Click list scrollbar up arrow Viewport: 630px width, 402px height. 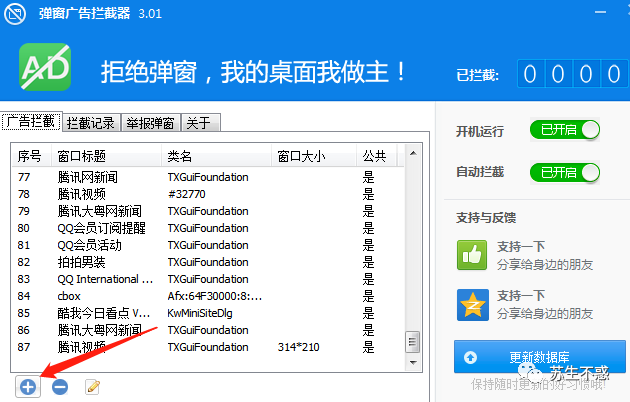[413, 153]
